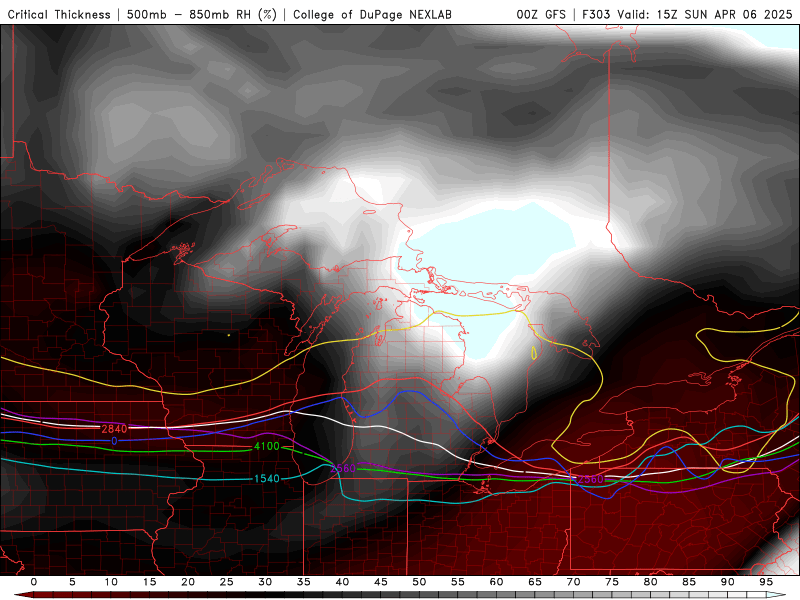Click the '35' value on color scale
The image size is (800, 600).
[304, 582]
